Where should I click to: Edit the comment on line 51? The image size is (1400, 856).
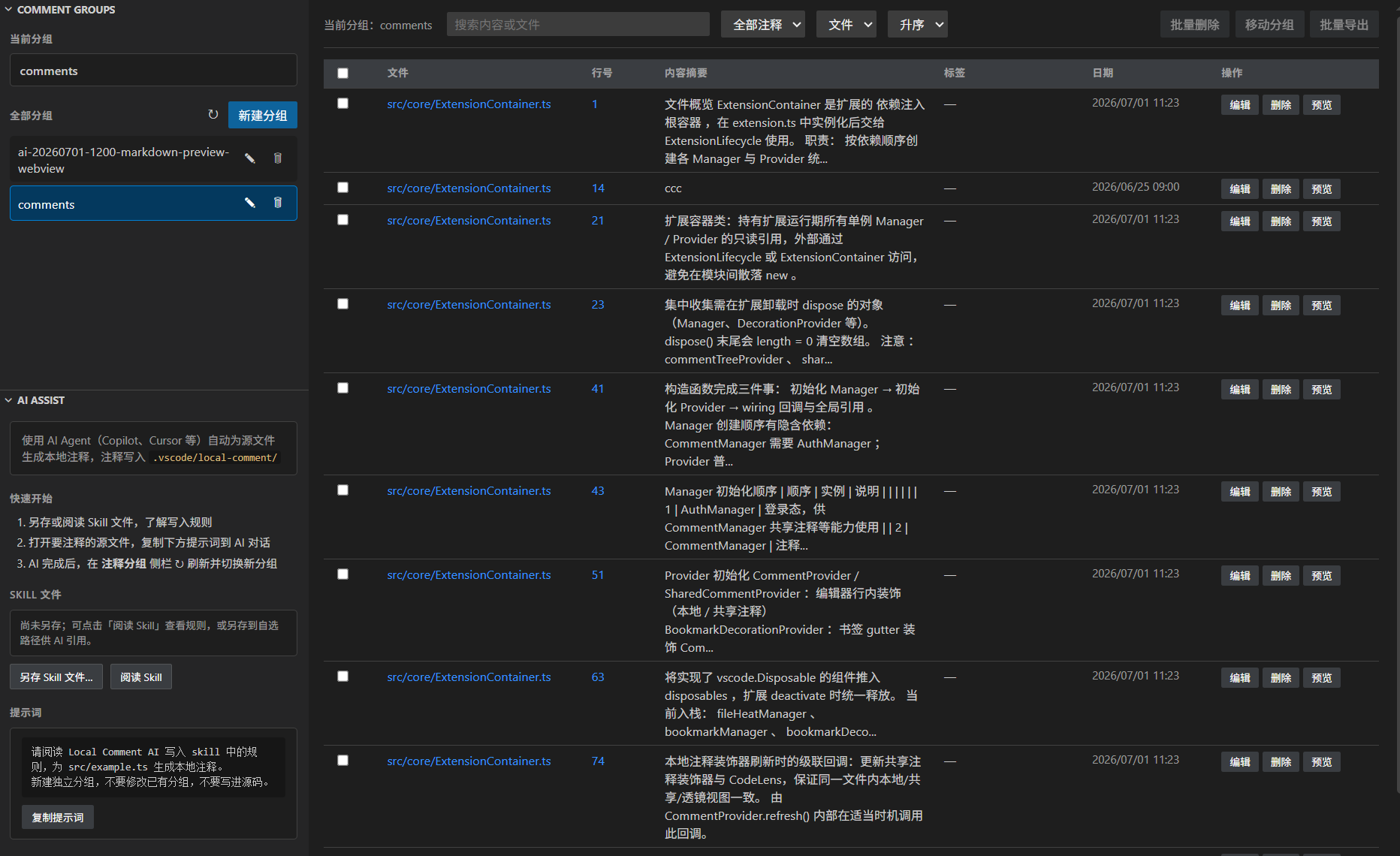point(1240,575)
